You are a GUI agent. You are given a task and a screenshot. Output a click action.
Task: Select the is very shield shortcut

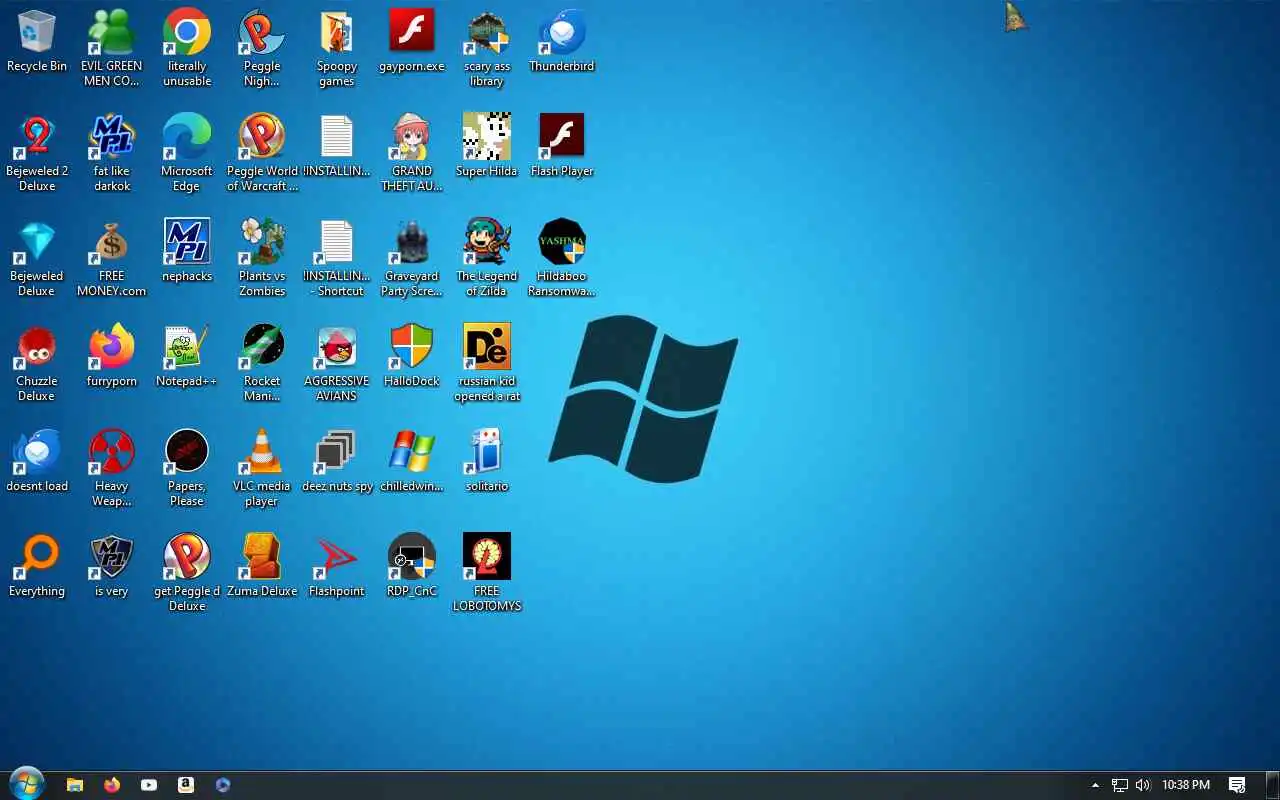tap(112, 567)
